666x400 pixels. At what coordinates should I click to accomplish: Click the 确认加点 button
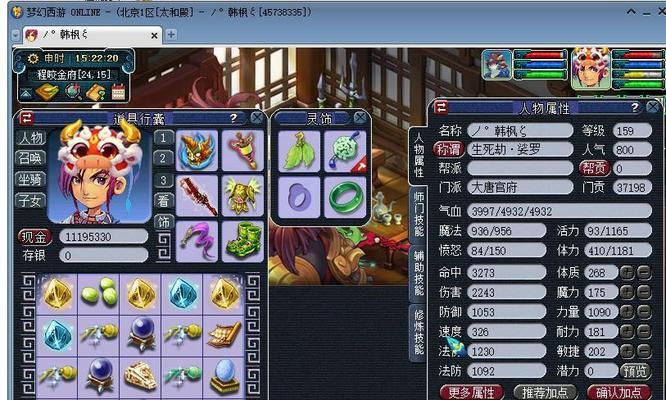point(618,392)
